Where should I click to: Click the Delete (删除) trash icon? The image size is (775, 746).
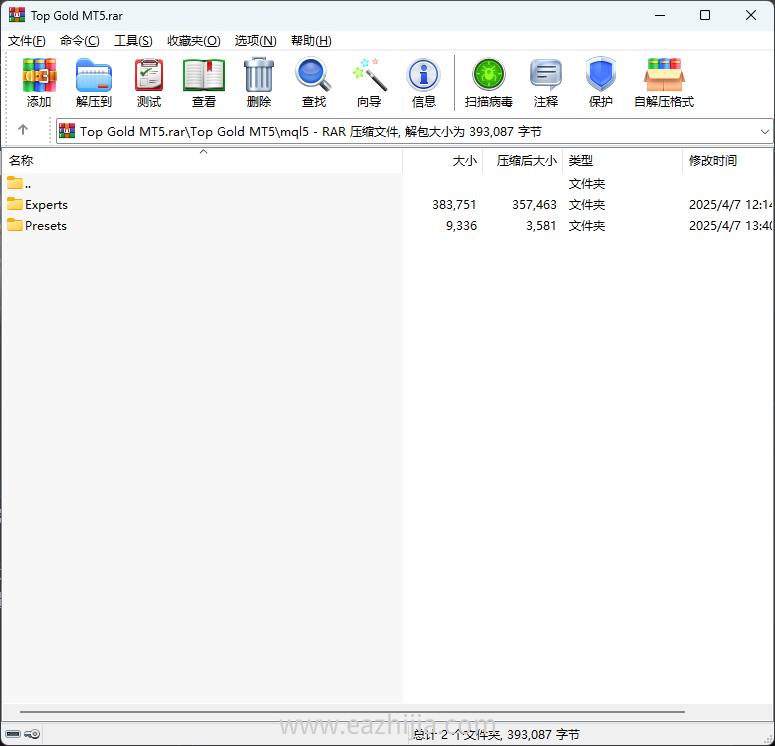[x=259, y=75]
